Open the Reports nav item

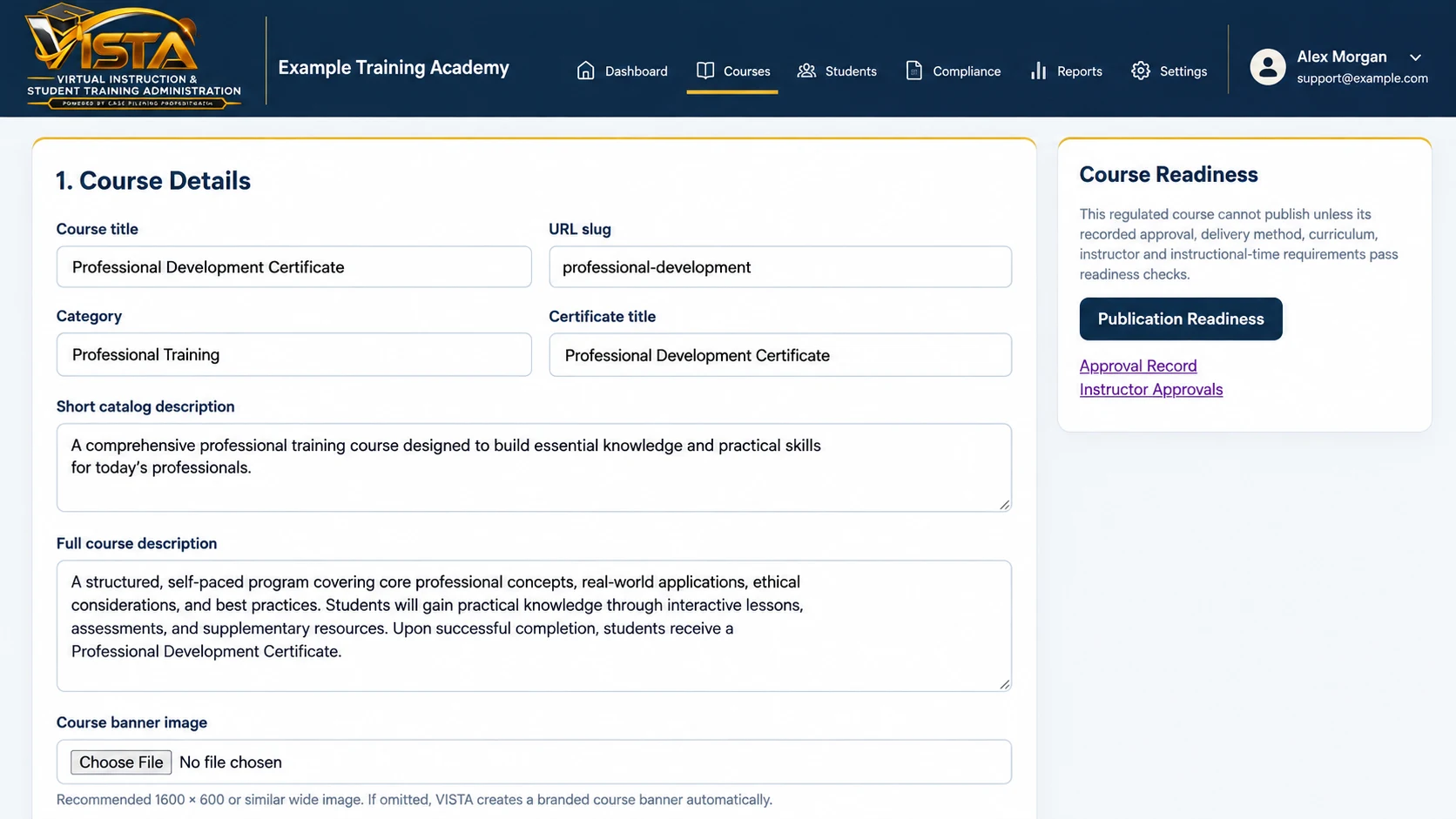(x=1066, y=70)
